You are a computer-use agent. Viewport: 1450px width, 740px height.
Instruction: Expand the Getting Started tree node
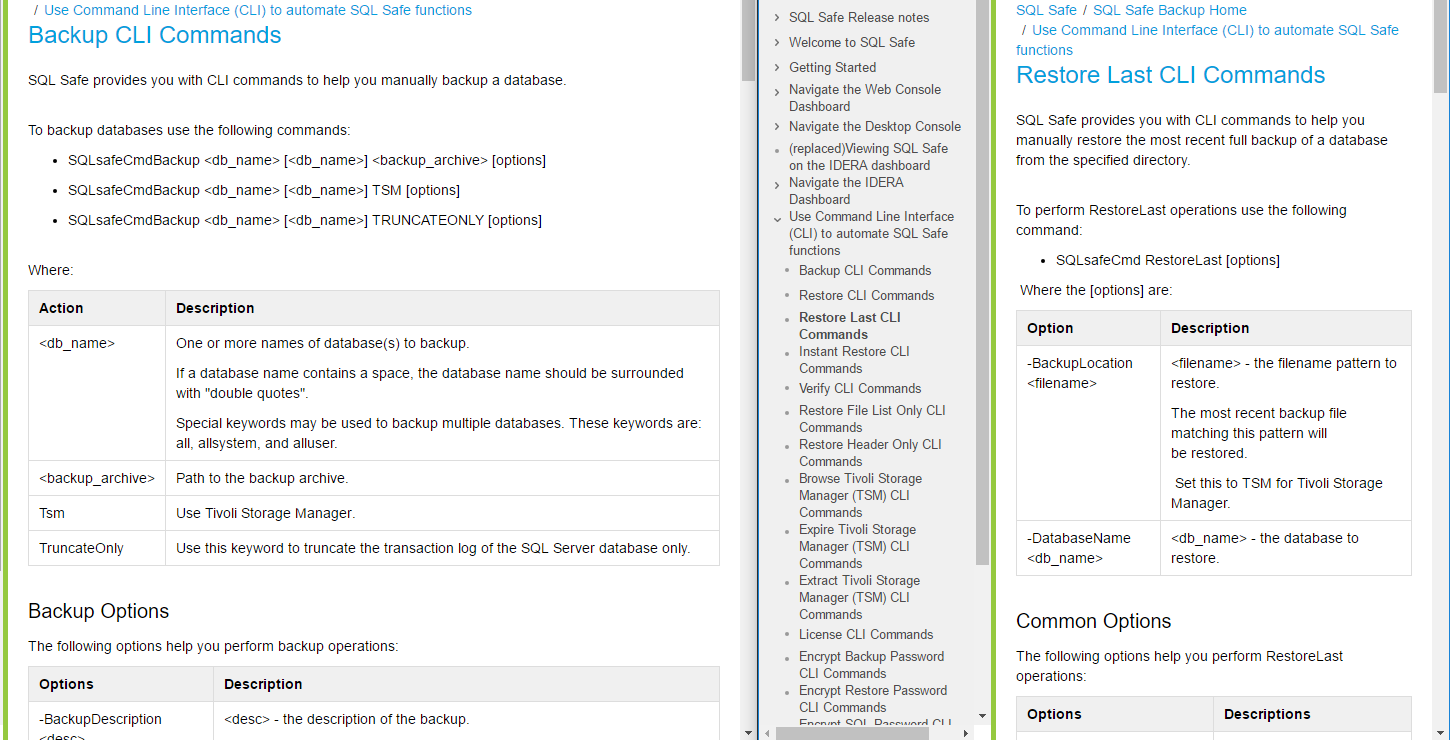click(777, 67)
